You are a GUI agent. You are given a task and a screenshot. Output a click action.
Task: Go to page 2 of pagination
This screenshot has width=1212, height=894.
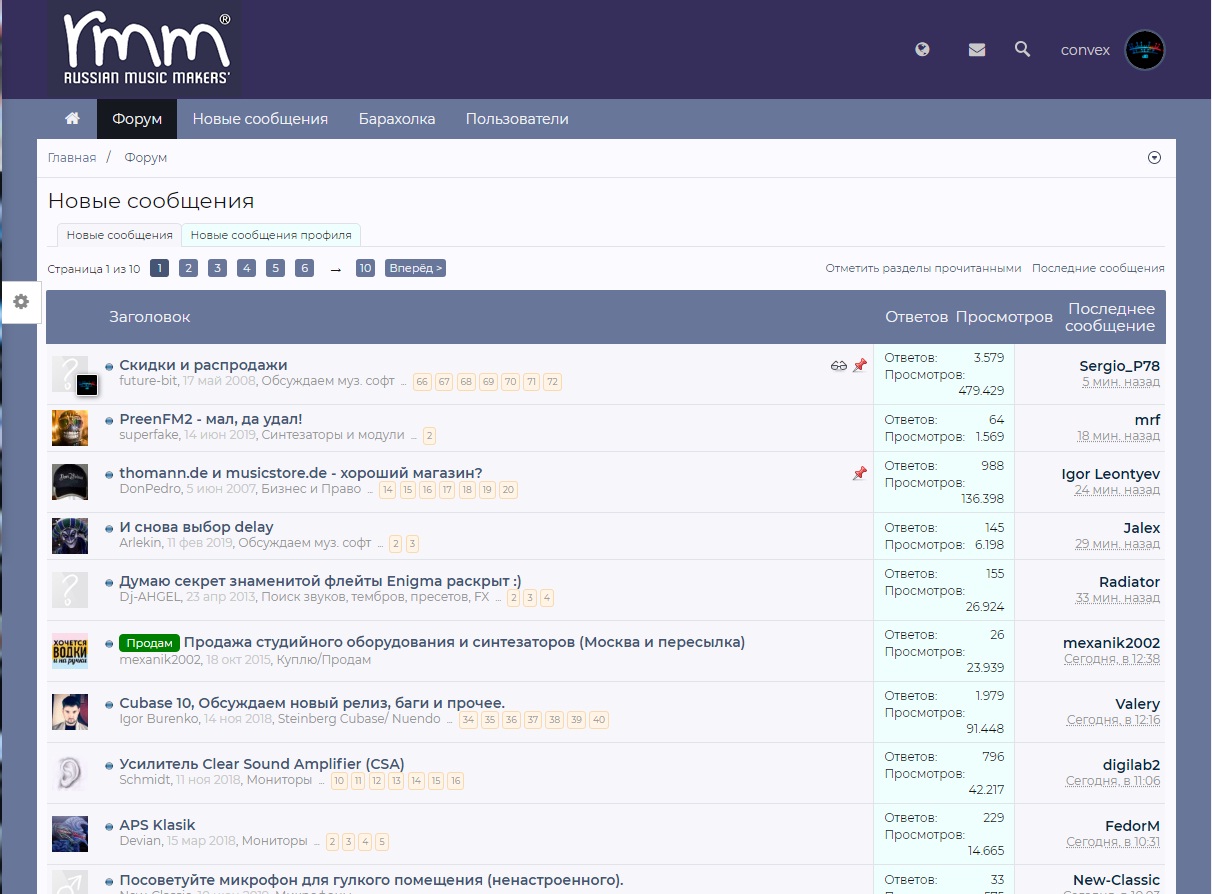[188, 268]
